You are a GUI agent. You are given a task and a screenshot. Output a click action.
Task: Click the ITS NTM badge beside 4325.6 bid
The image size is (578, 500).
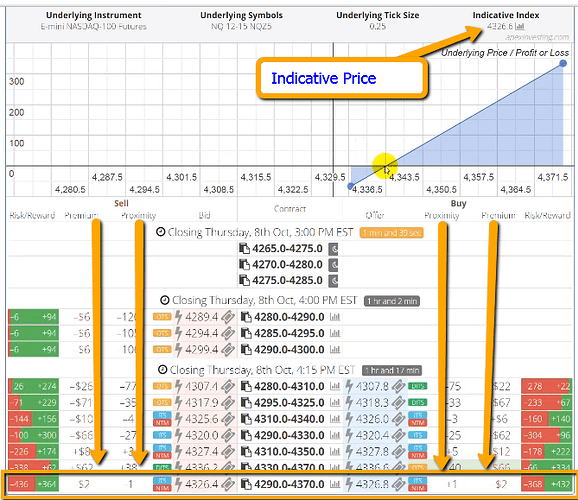point(162,419)
